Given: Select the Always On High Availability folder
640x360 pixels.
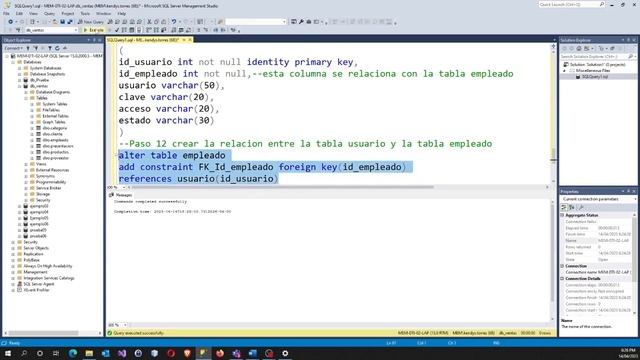Looking at the screenshot, I should click(x=47, y=266).
